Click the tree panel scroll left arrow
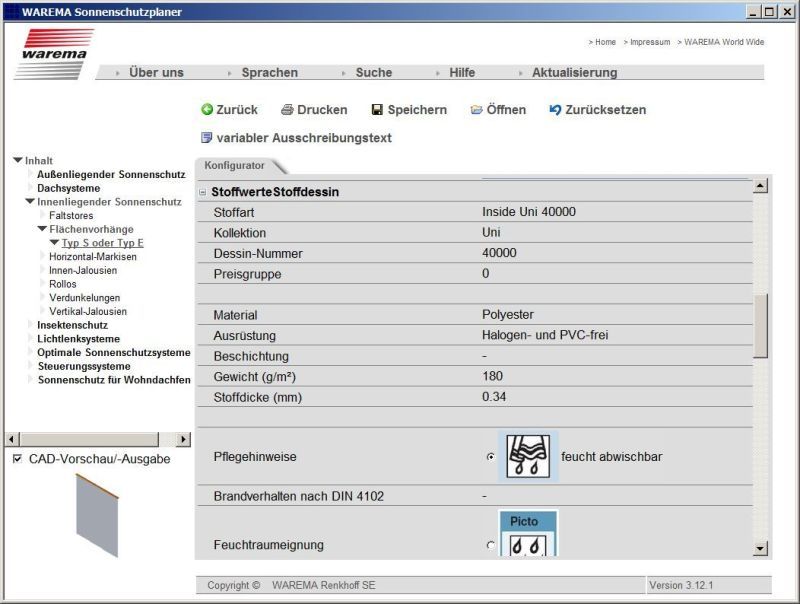800x604 pixels. click(12, 439)
